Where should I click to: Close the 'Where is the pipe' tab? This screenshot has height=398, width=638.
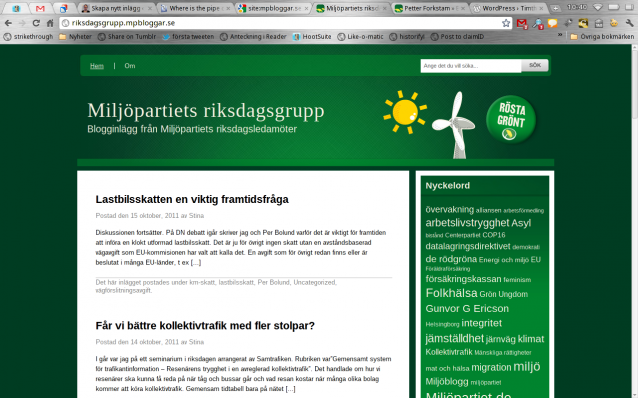pyautogui.click(x=228, y=8)
